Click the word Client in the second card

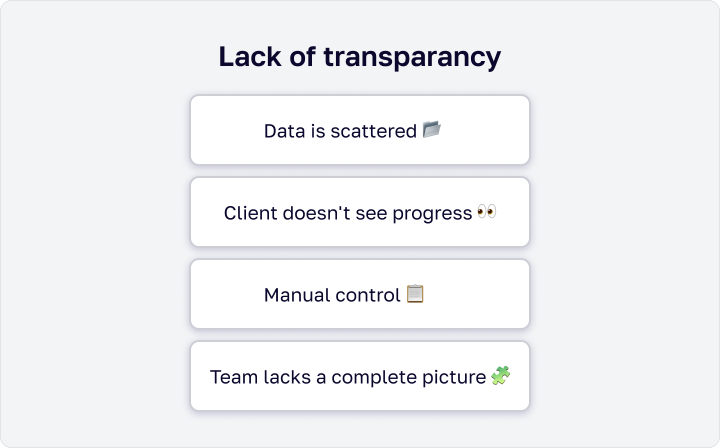[251, 213]
